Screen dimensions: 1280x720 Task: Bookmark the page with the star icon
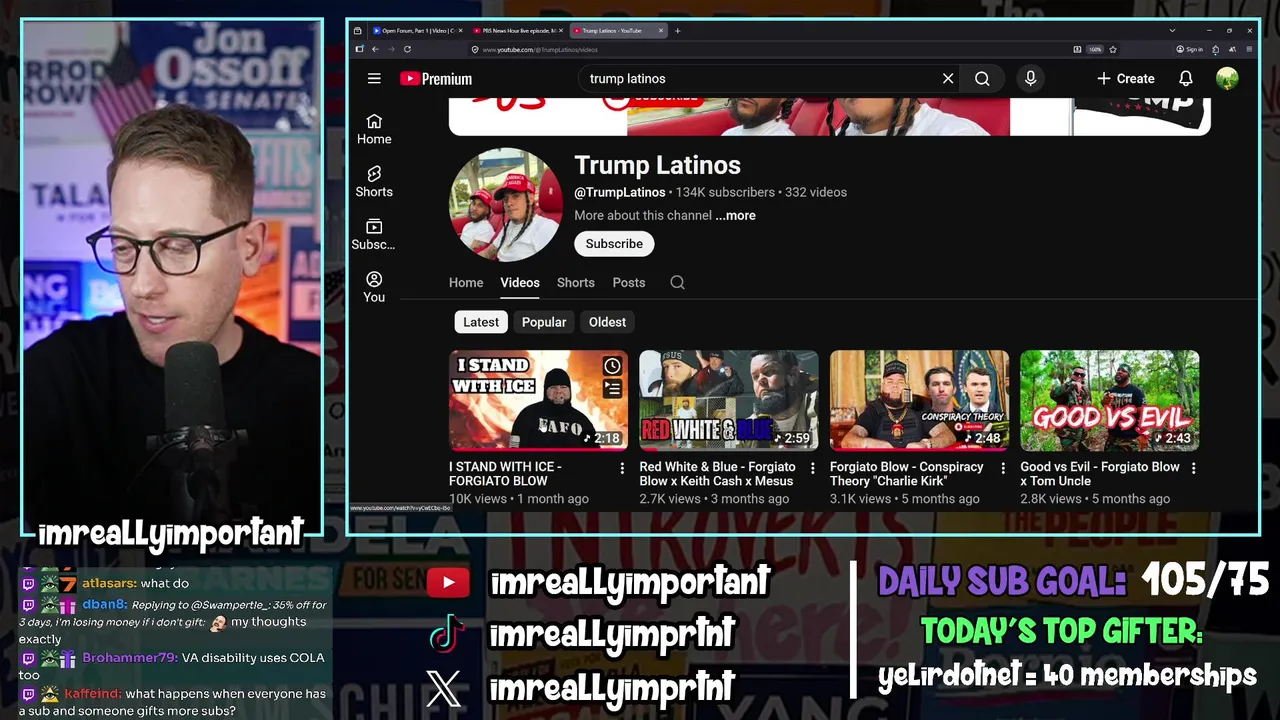tap(1113, 49)
